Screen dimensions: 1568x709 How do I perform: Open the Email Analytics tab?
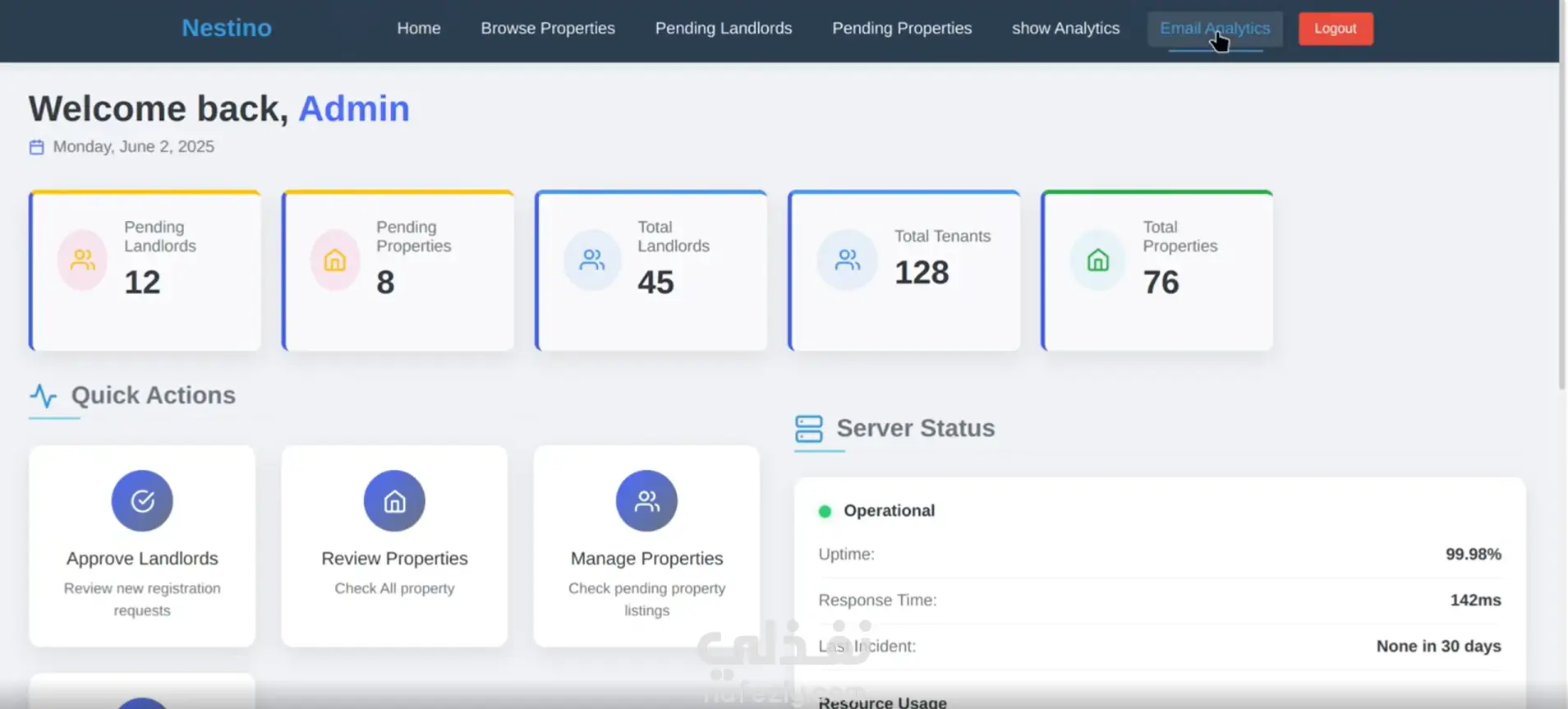(x=1215, y=30)
